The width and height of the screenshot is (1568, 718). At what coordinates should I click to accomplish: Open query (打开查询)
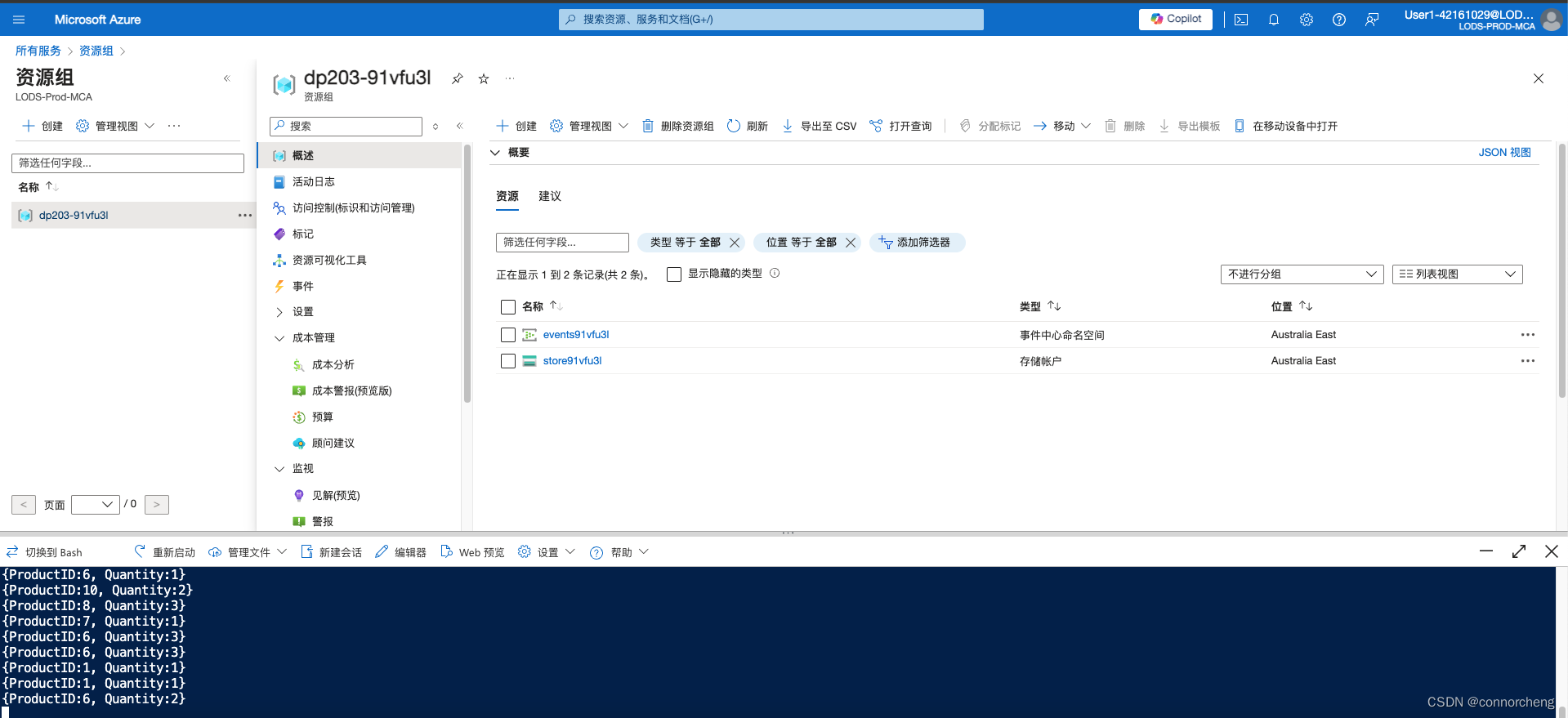pos(900,126)
